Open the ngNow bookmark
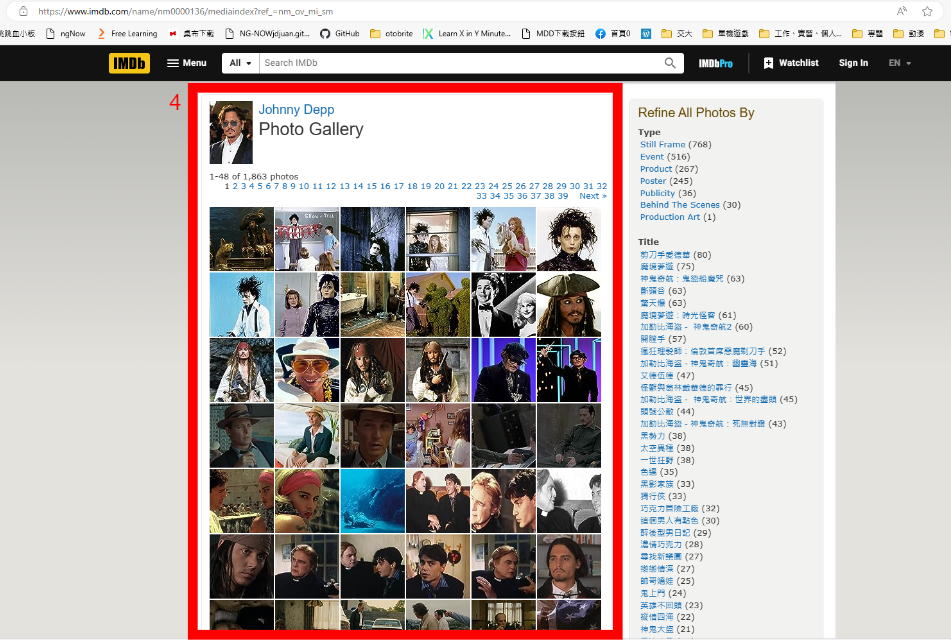 [66, 33]
